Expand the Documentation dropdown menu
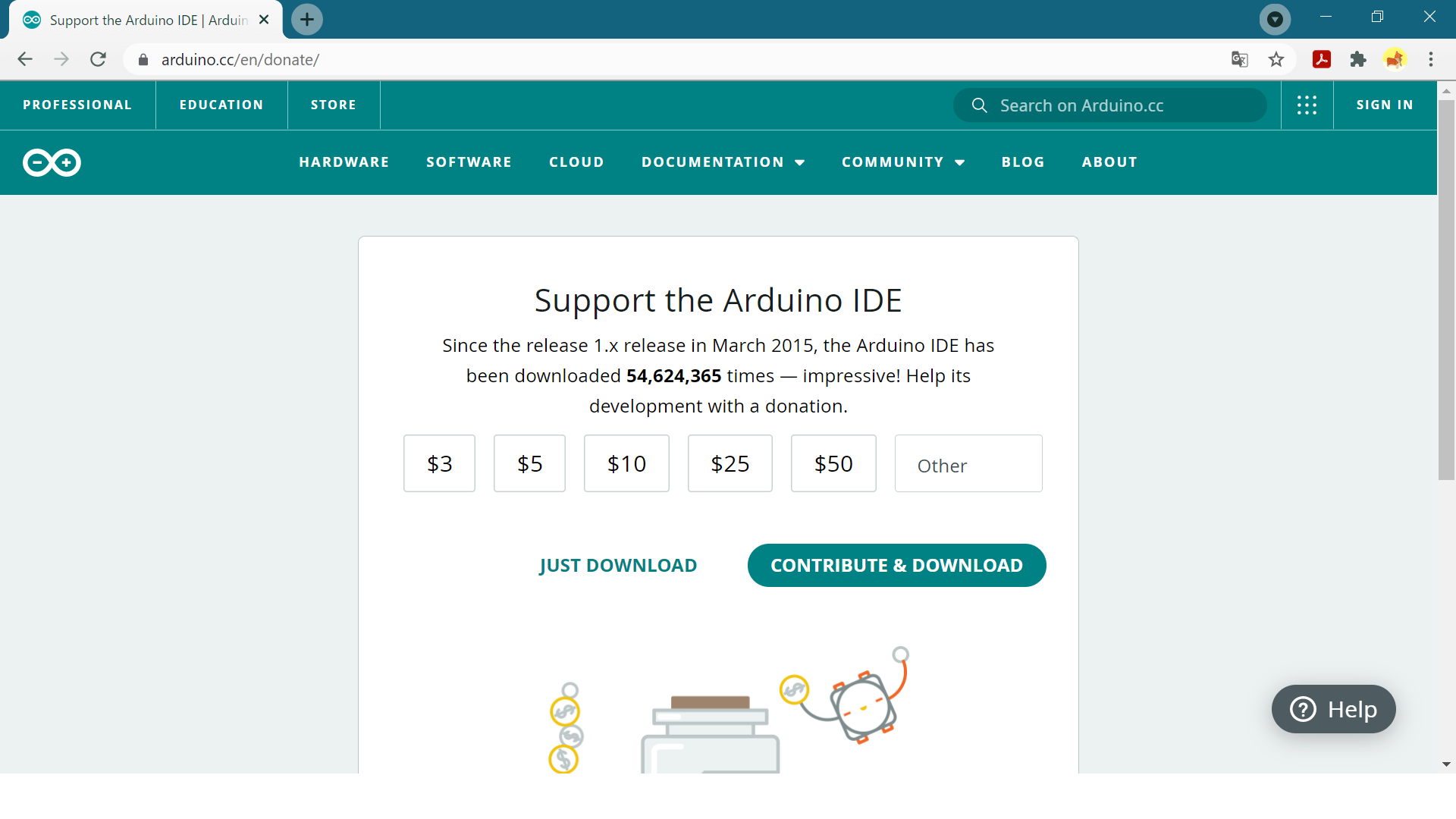1456x819 pixels. 723,162
